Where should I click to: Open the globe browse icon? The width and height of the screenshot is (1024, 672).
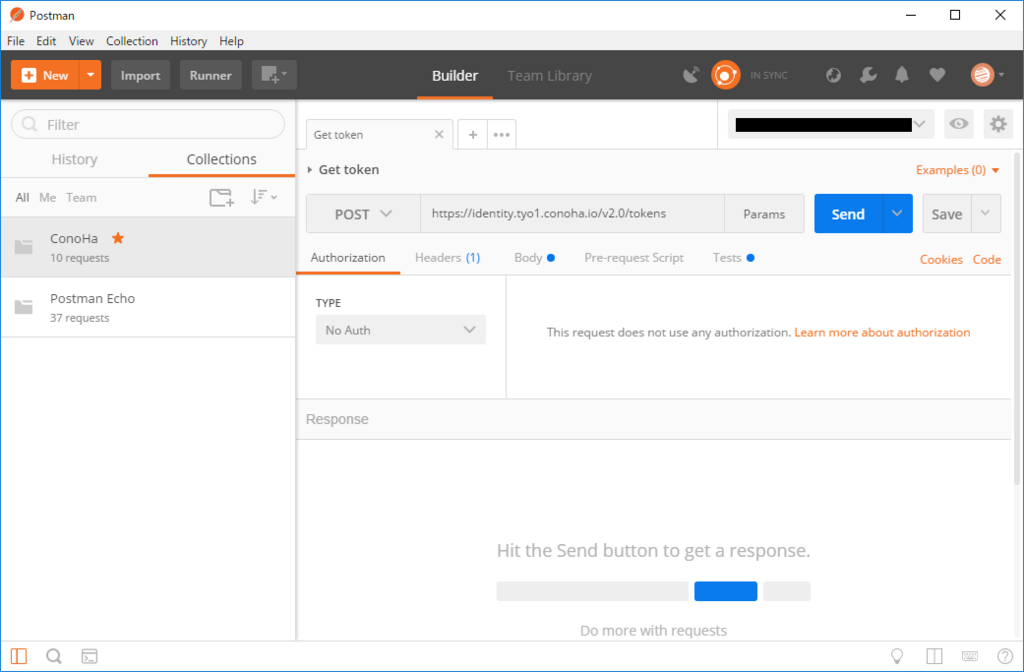(833, 75)
